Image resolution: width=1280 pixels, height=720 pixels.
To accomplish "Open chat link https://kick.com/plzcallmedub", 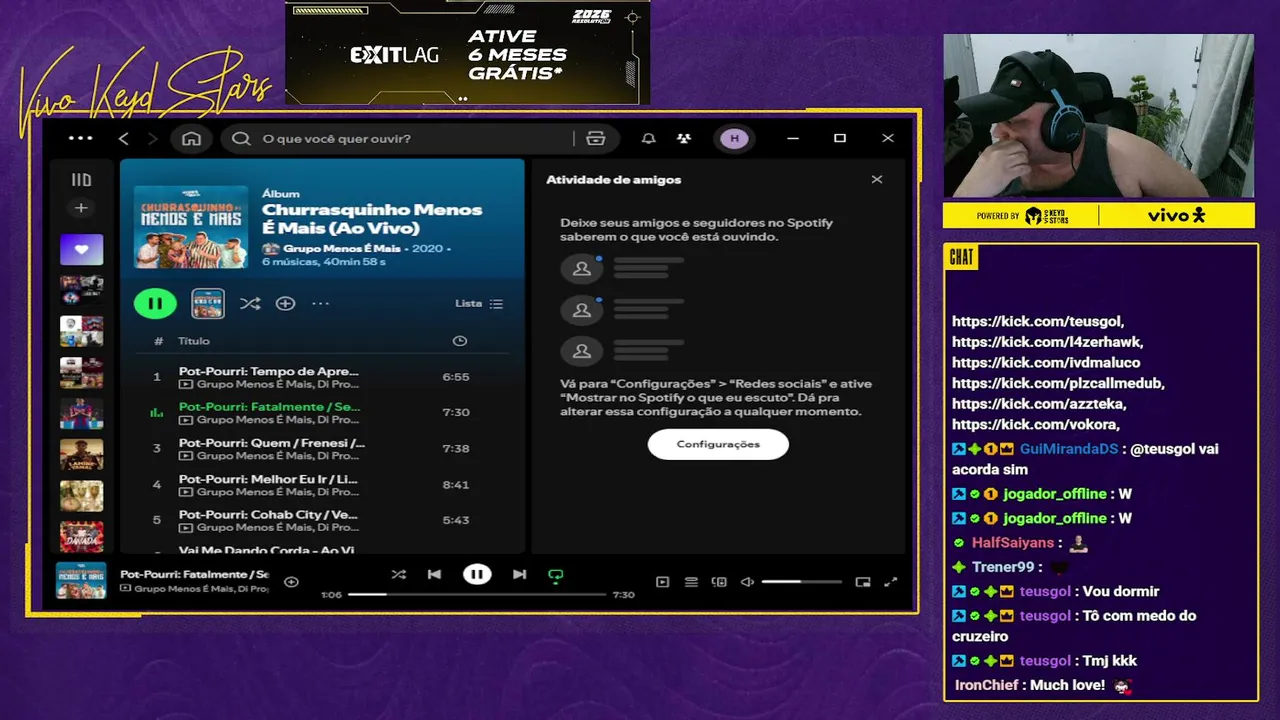I will (1058, 383).
